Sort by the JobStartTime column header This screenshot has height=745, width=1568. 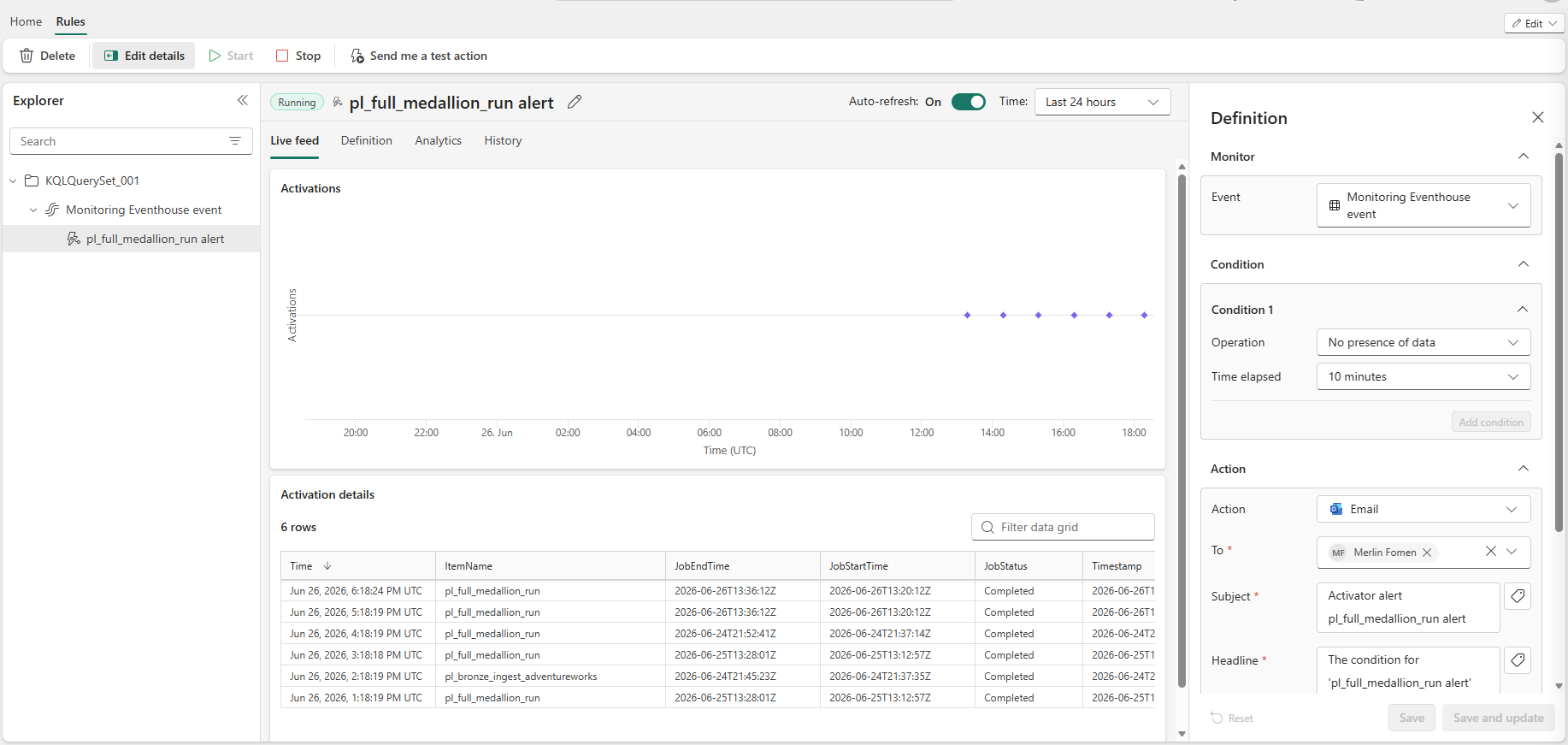897,566
